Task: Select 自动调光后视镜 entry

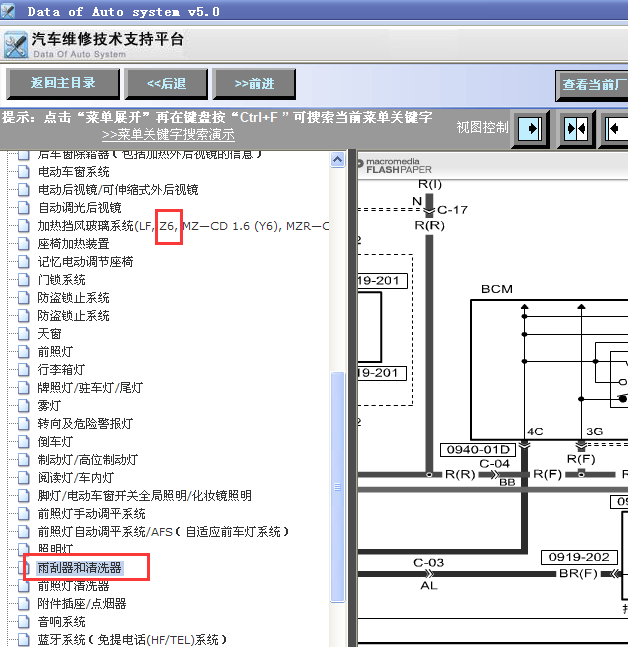Action: coord(79,208)
